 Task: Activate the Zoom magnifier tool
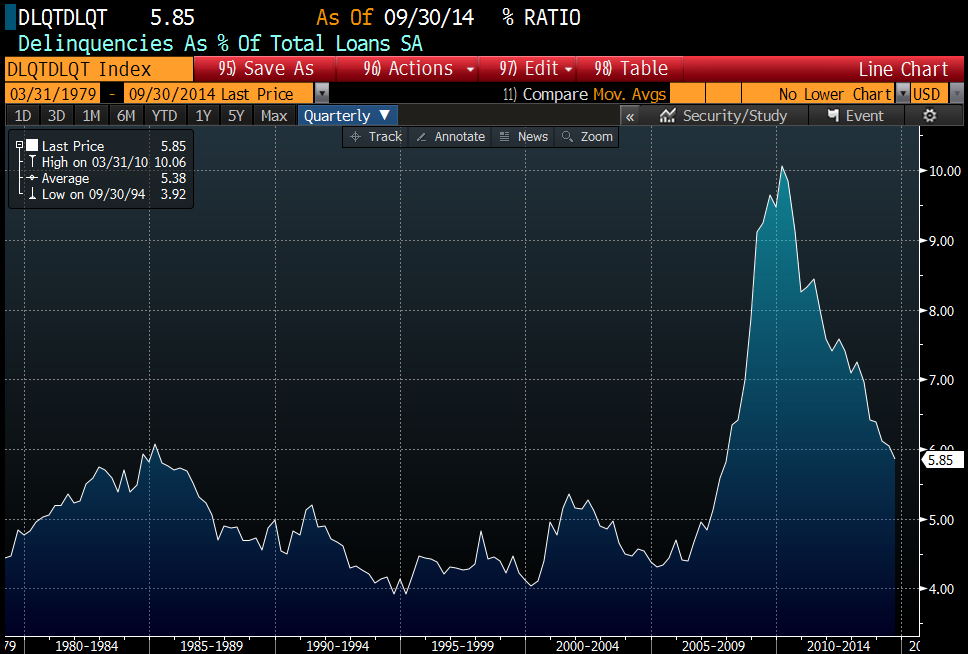[x=587, y=137]
